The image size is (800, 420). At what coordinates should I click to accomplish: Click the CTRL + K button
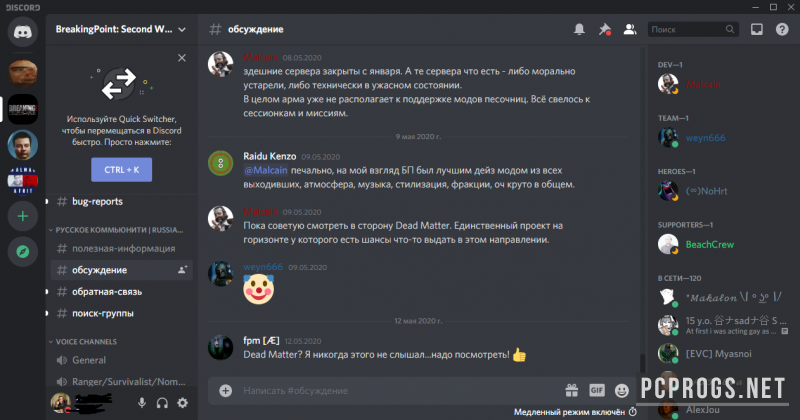(121, 170)
